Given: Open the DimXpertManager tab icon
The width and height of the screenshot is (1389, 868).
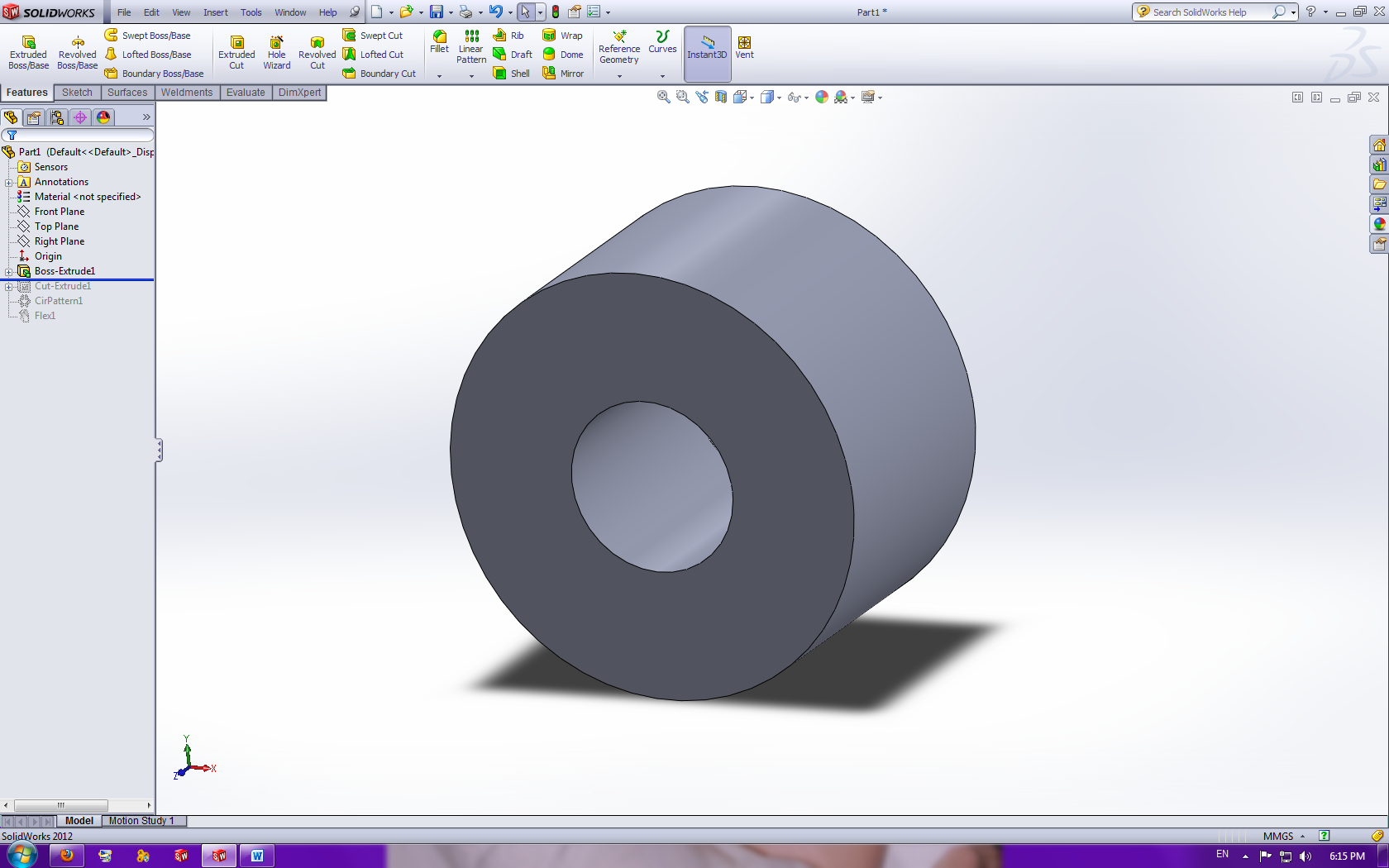Looking at the screenshot, I should pos(80,117).
